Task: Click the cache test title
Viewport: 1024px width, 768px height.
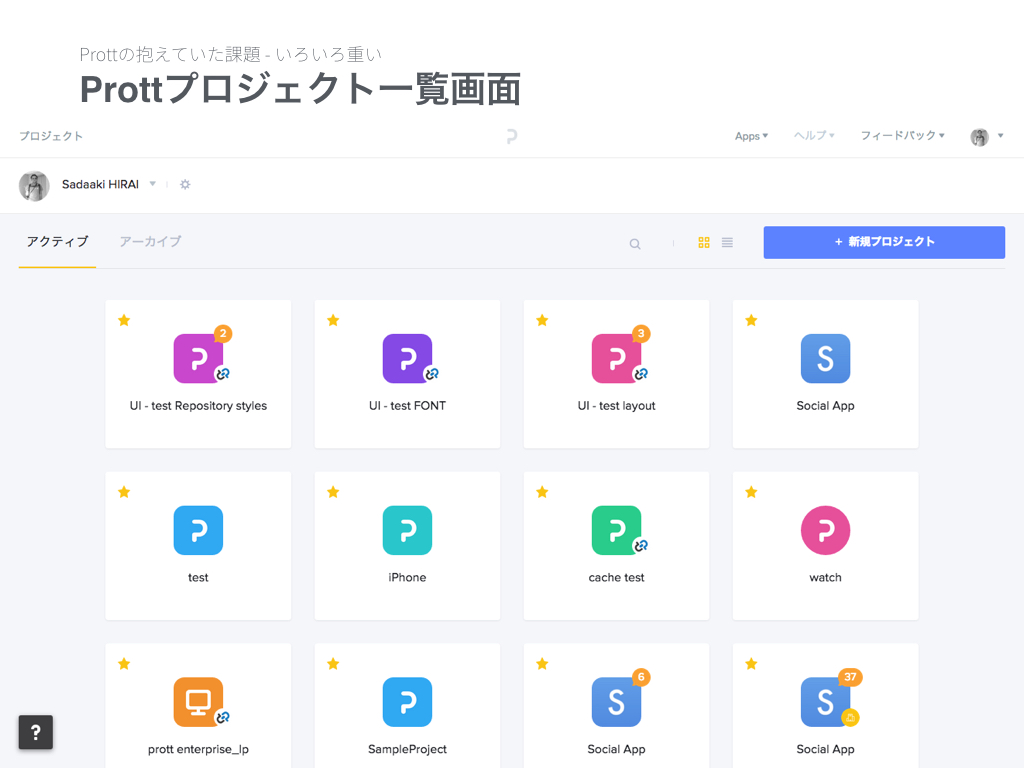Action: [616, 577]
